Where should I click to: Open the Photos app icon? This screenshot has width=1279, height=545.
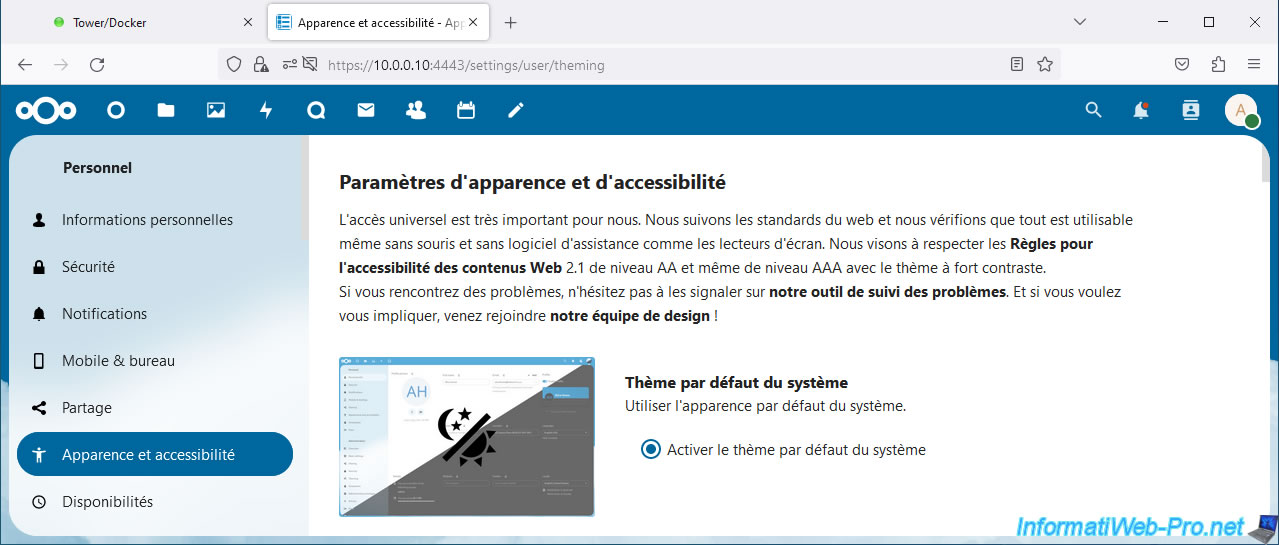[216, 111]
